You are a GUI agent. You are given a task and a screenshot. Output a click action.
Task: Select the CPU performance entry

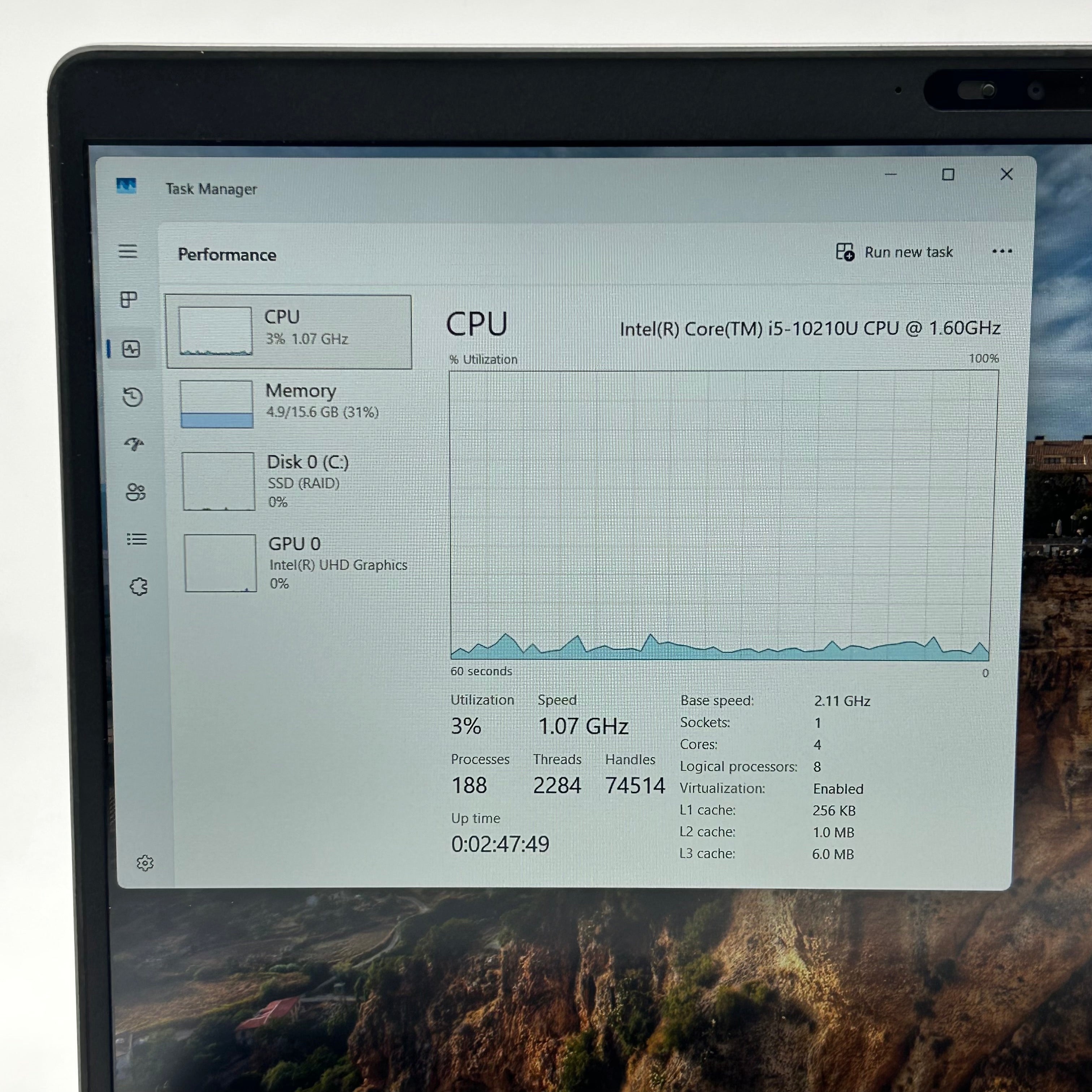coord(289,332)
